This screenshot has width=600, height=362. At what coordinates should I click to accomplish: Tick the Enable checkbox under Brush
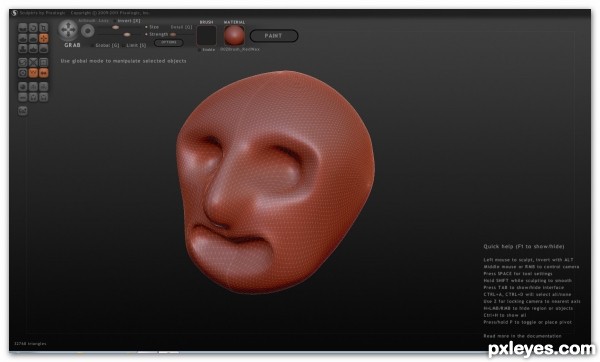199,50
